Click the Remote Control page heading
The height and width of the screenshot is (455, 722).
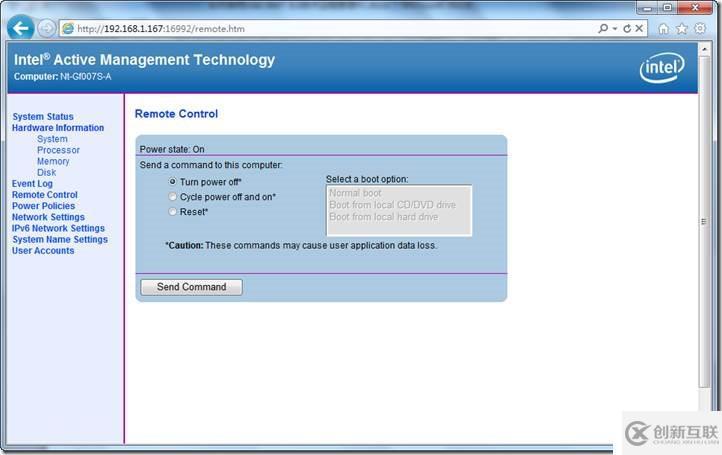point(176,114)
